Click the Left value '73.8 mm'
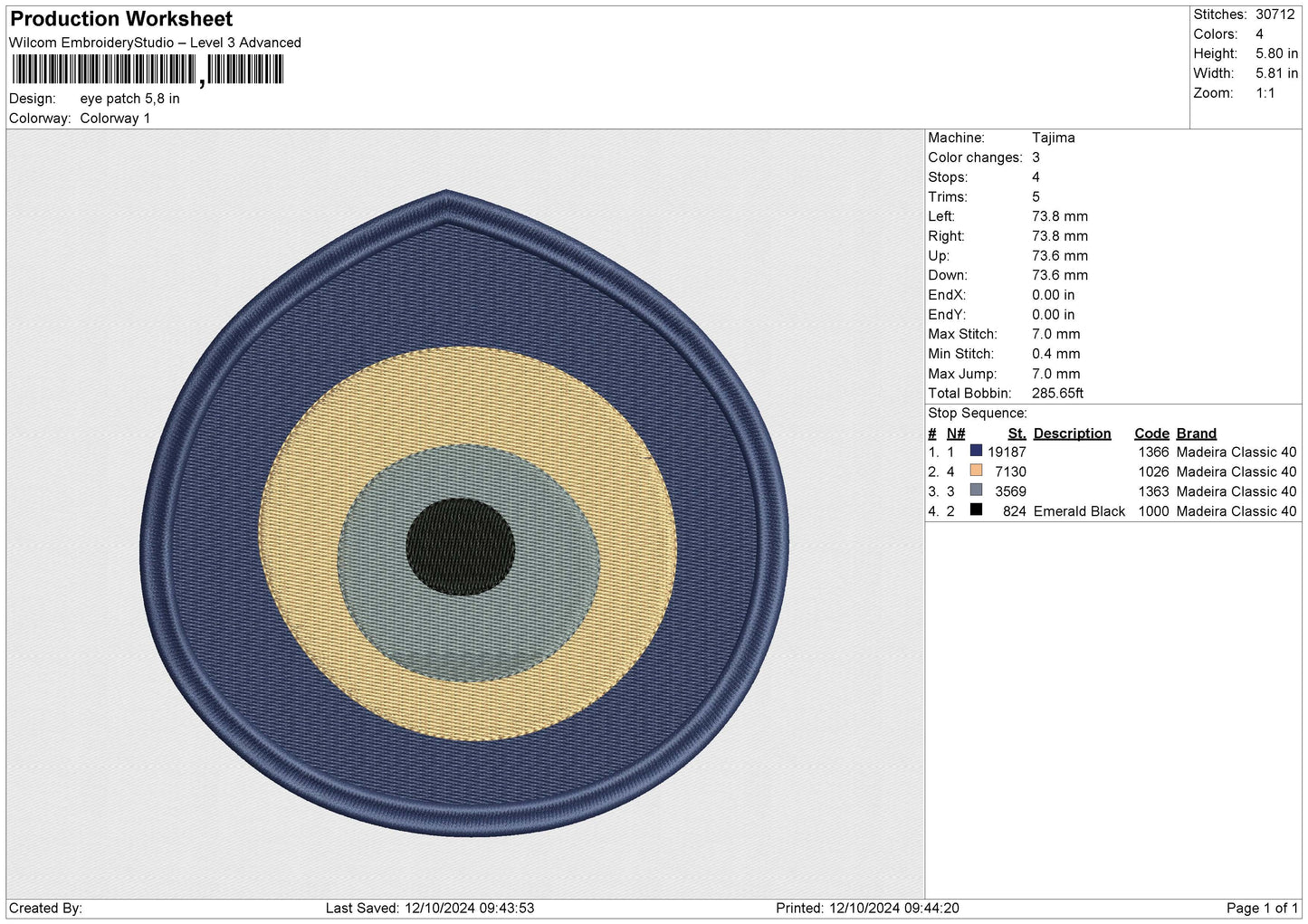This screenshot has width=1308, height=924. (1060, 216)
